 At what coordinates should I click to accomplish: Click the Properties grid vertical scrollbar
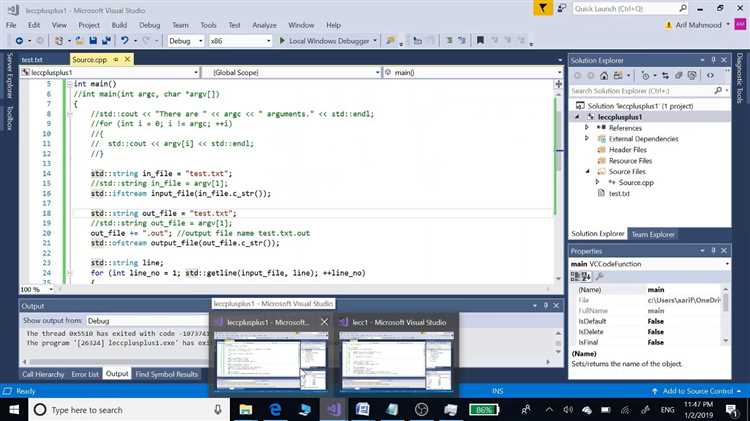(726, 315)
